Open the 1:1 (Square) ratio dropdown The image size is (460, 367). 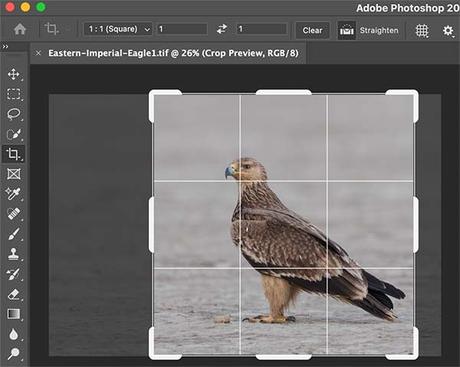click(118, 29)
